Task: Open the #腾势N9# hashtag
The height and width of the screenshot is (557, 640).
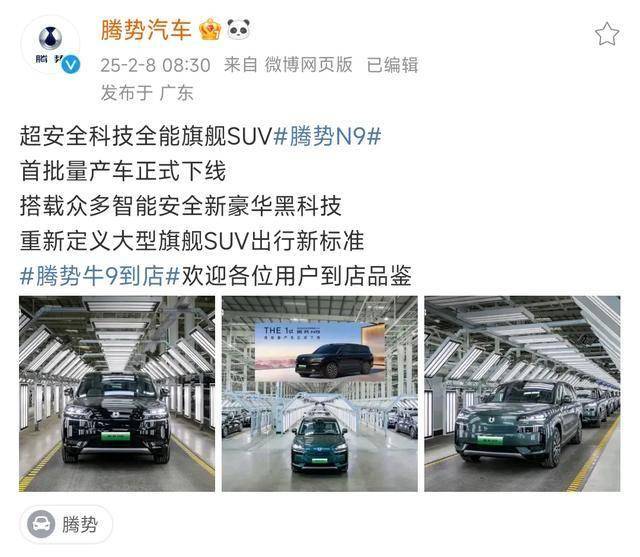Action: [327, 136]
